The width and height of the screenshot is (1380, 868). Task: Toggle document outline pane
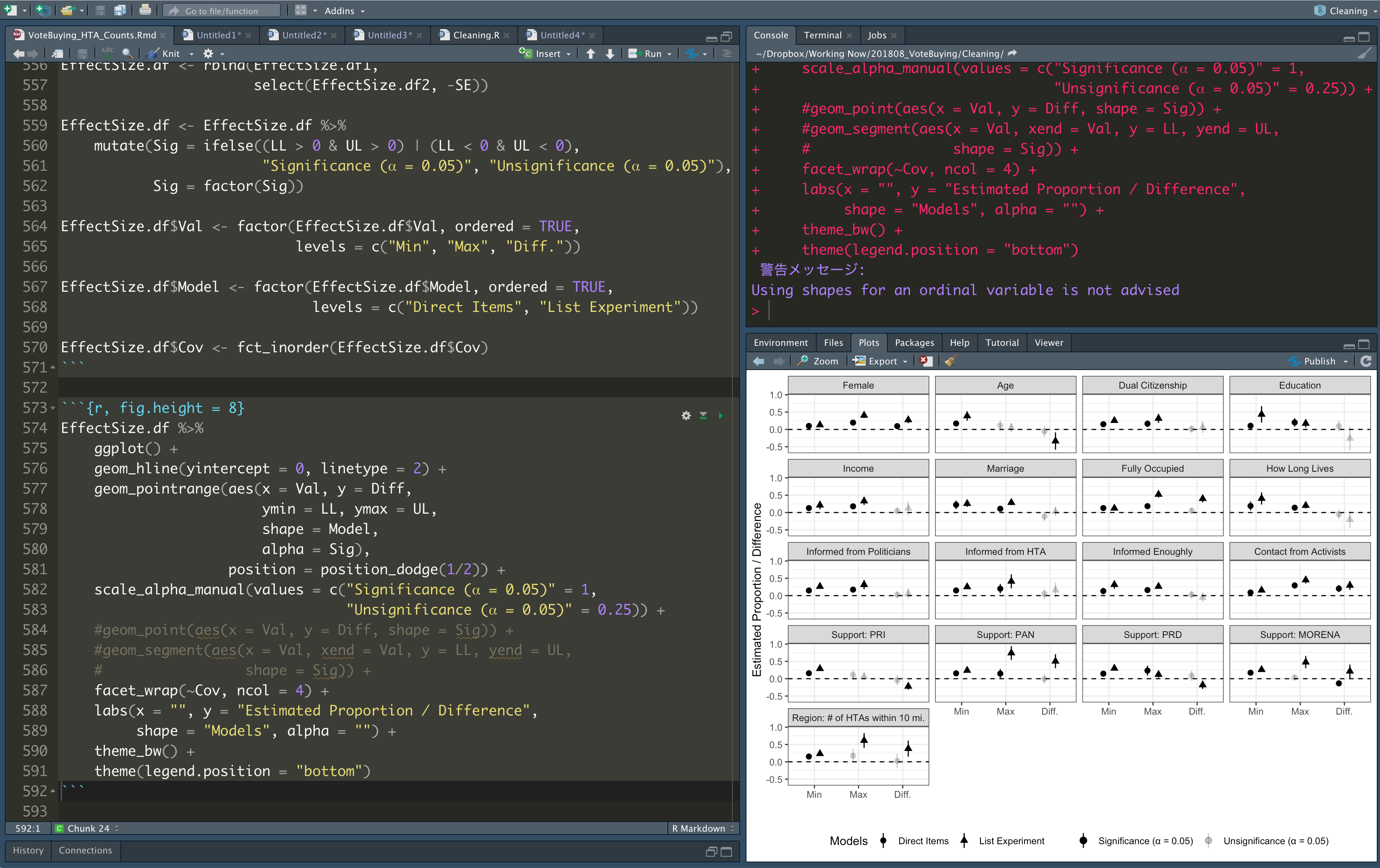coord(727,53)
